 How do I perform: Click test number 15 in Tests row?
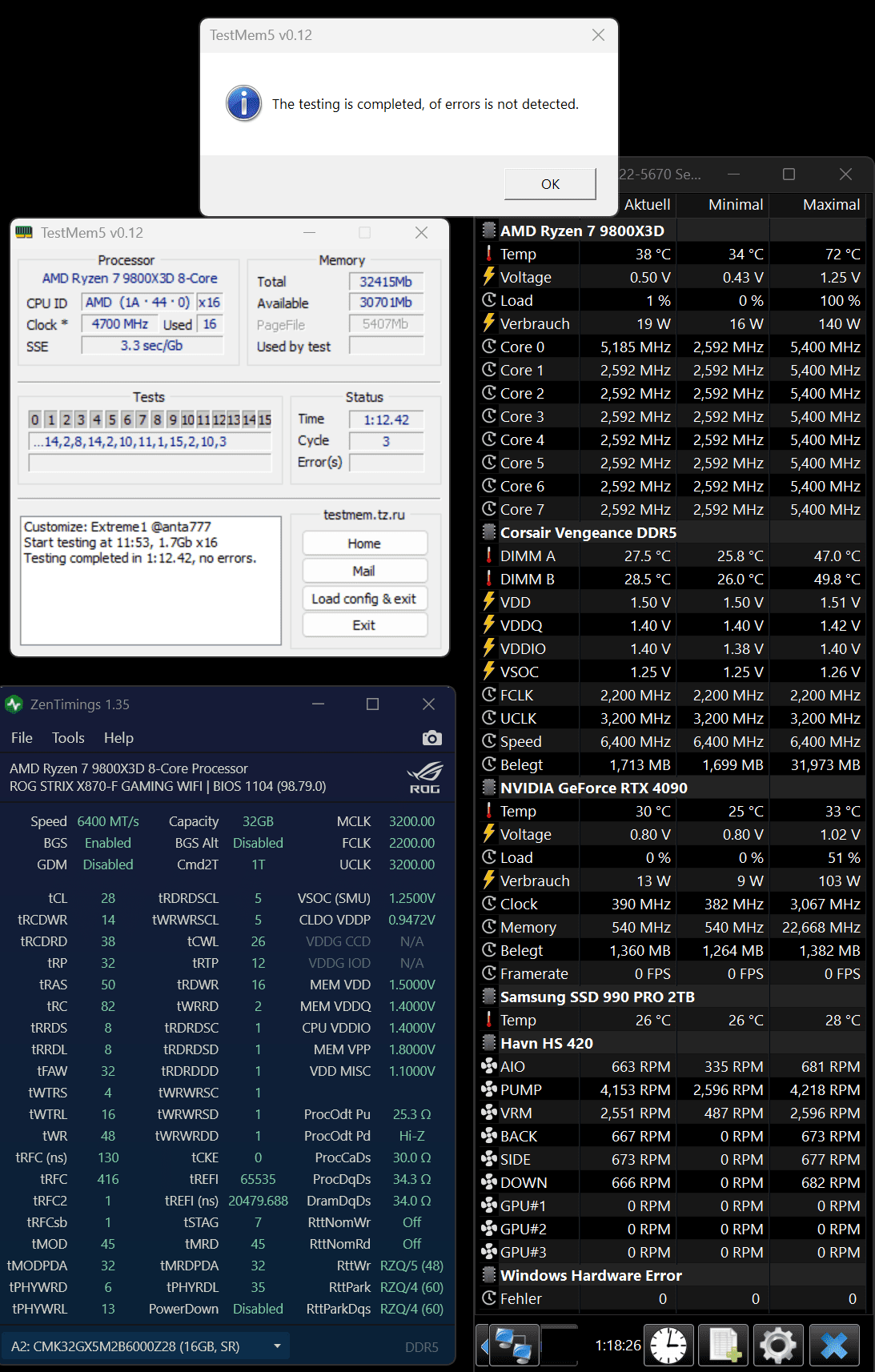[x=265, y=419]
